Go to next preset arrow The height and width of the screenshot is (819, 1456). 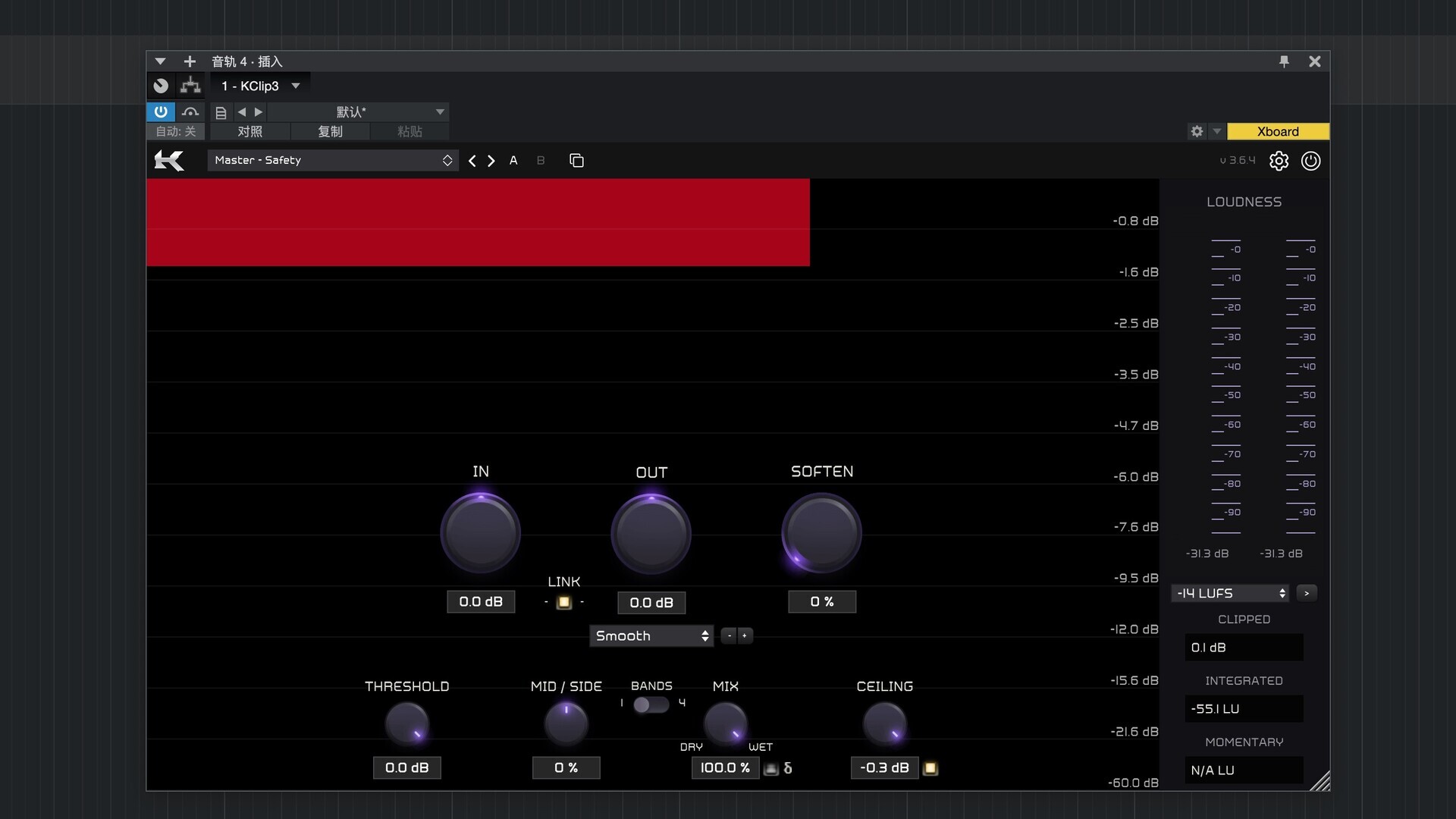(x=491, y=161)
